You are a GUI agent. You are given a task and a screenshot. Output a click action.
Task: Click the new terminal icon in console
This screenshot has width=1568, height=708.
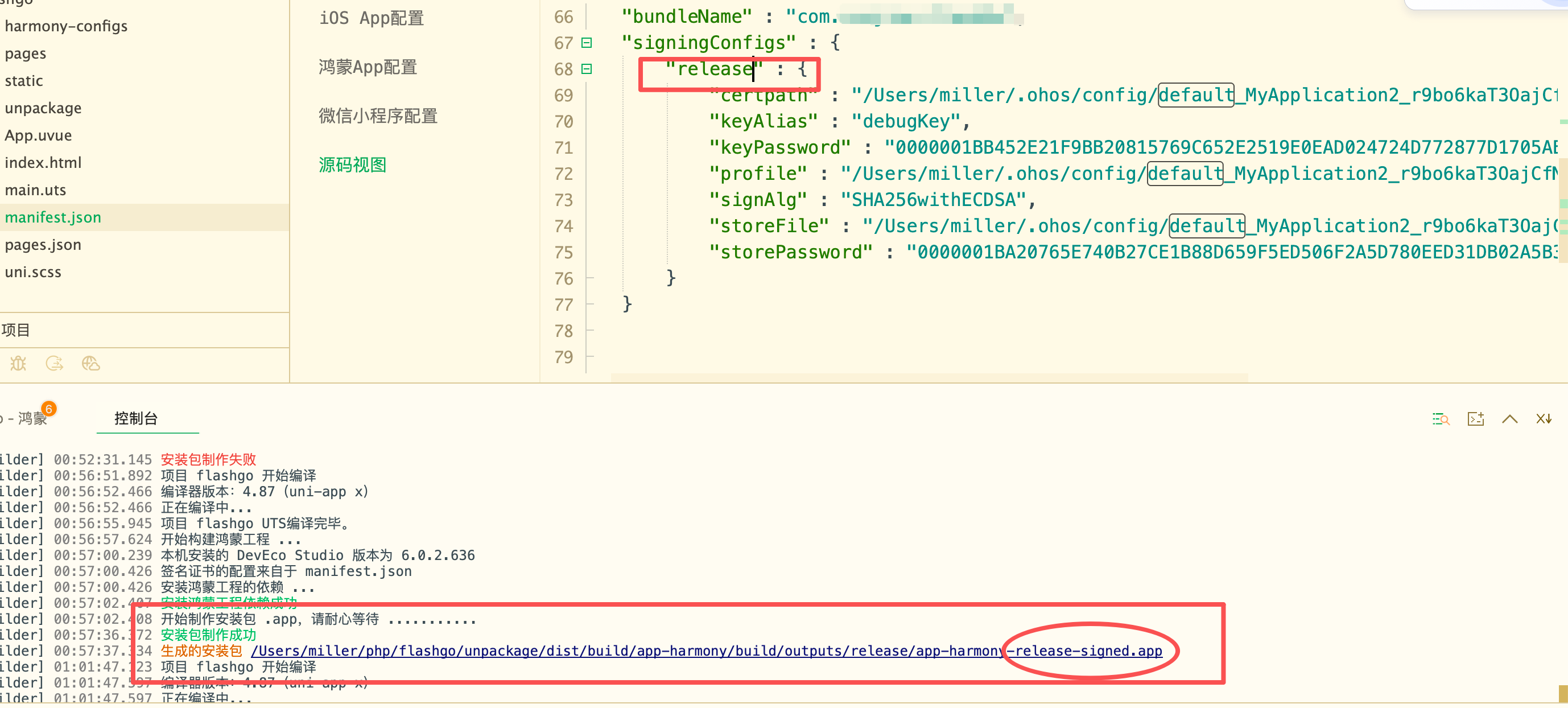pos(1475,419)
